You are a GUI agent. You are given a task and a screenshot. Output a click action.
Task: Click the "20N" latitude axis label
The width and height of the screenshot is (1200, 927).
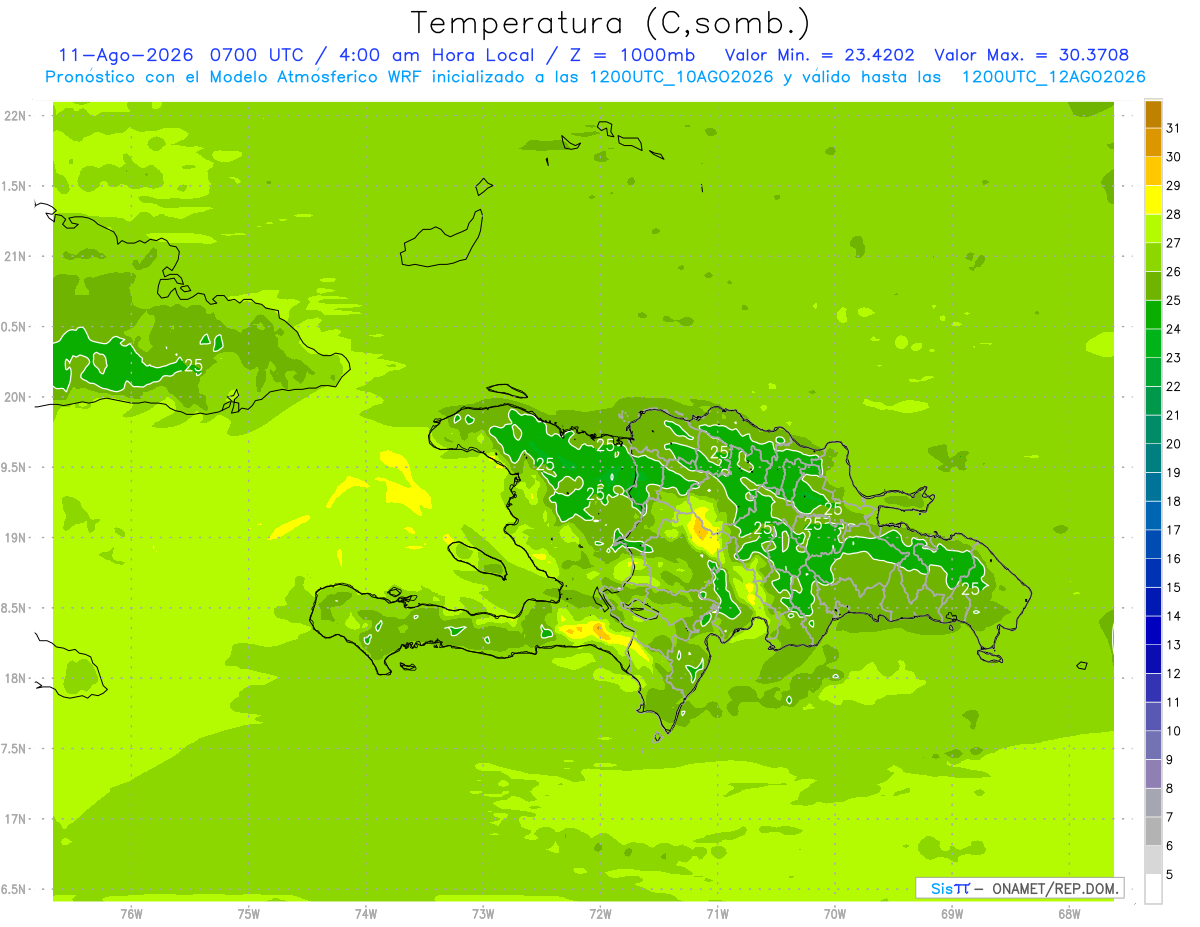pos(15,397)
